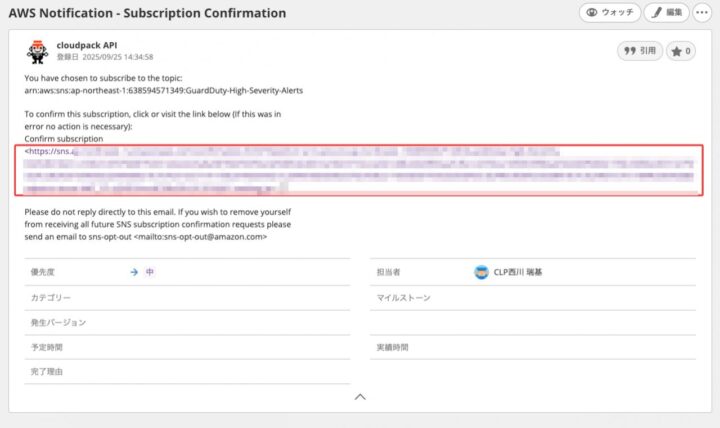Click the AWS Notification issue title
720x428 pixels.
tap(147, 14)
